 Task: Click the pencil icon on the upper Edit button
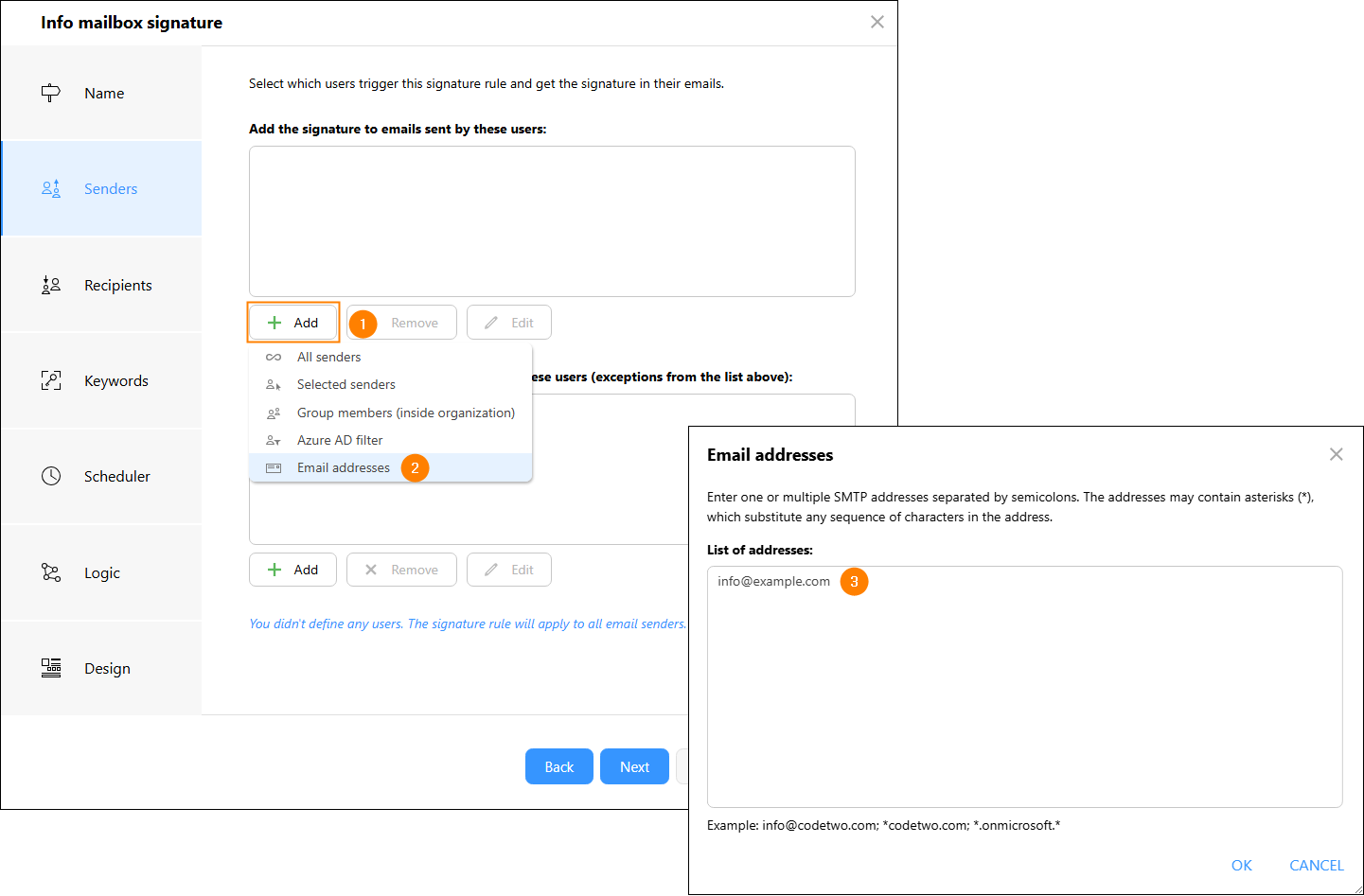point(491,323)
